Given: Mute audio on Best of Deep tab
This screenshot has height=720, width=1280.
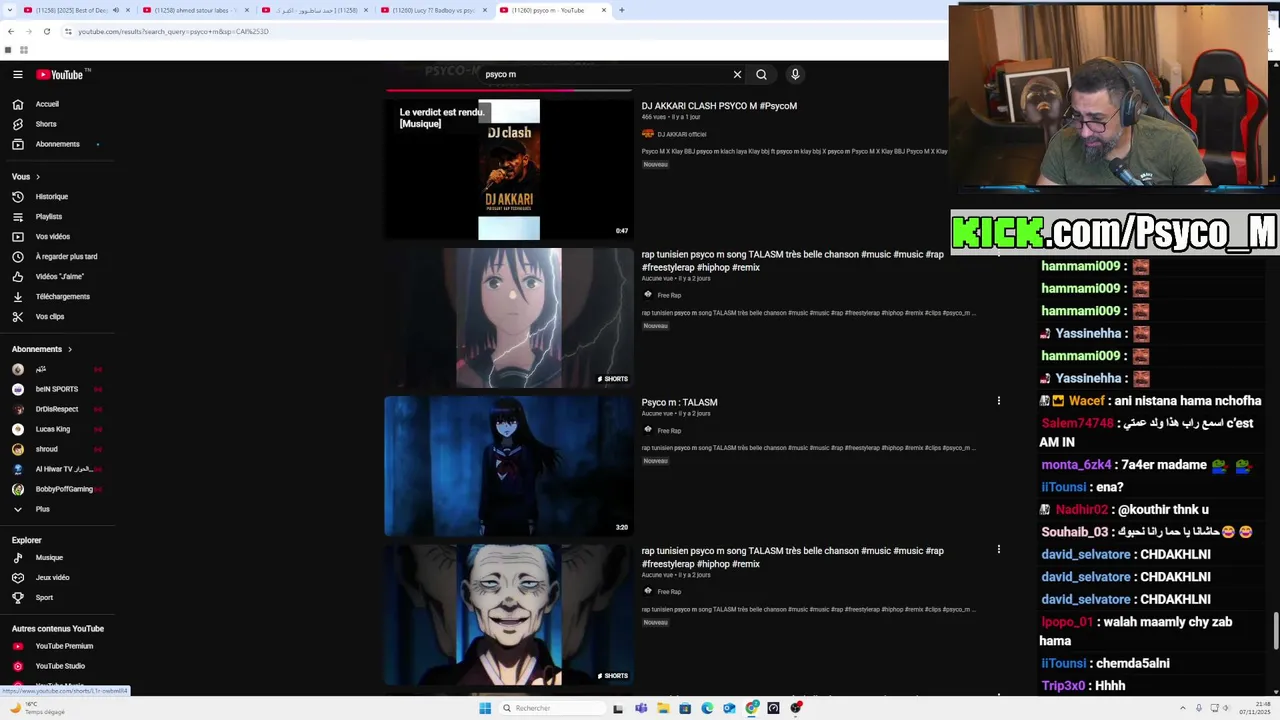Looking at the screenshot, I should click(x=115, y=10).
